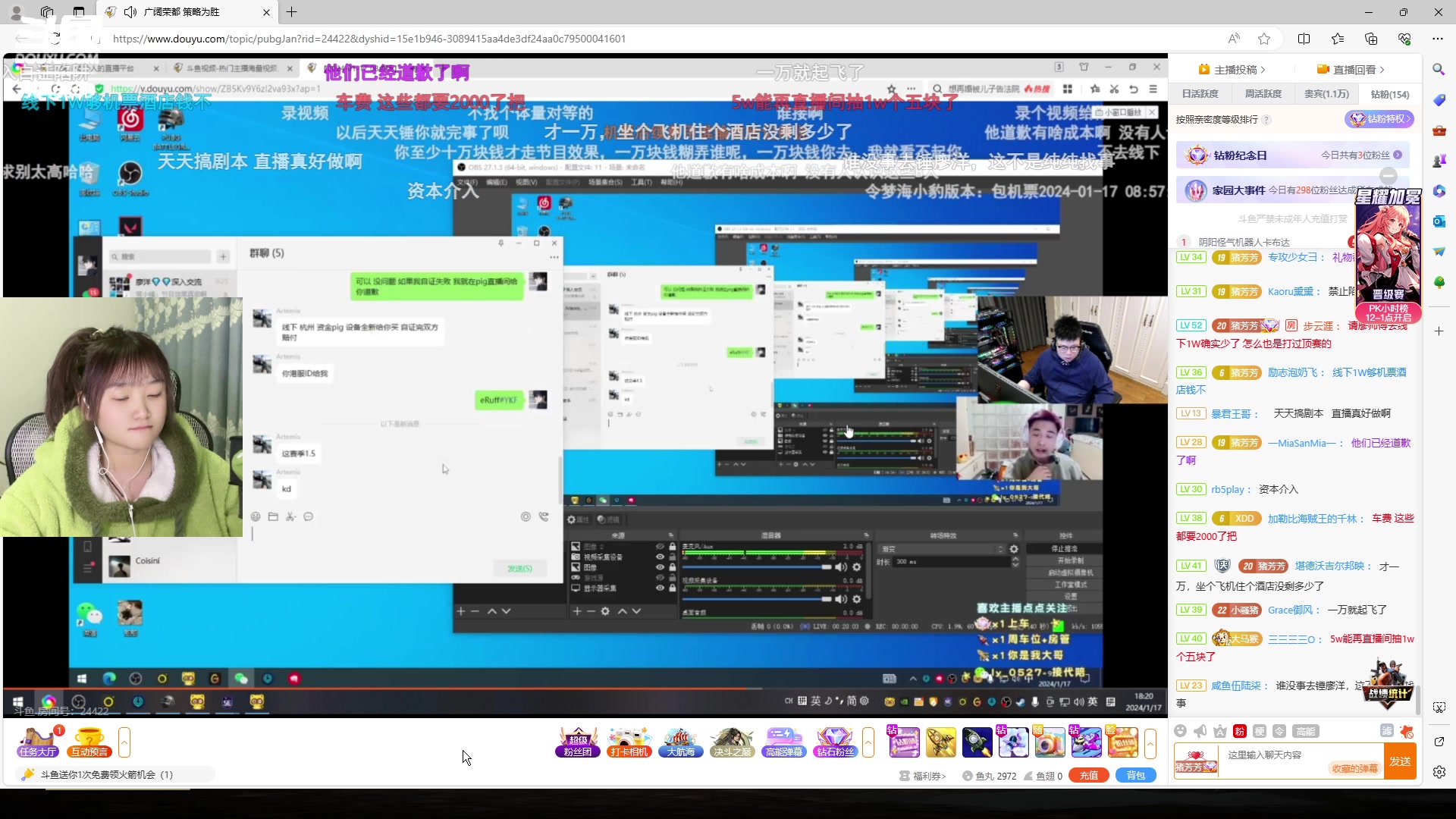Expand 直播回看 chevron link
Screen dimensions: 1456x819
tap(1350, 70)
